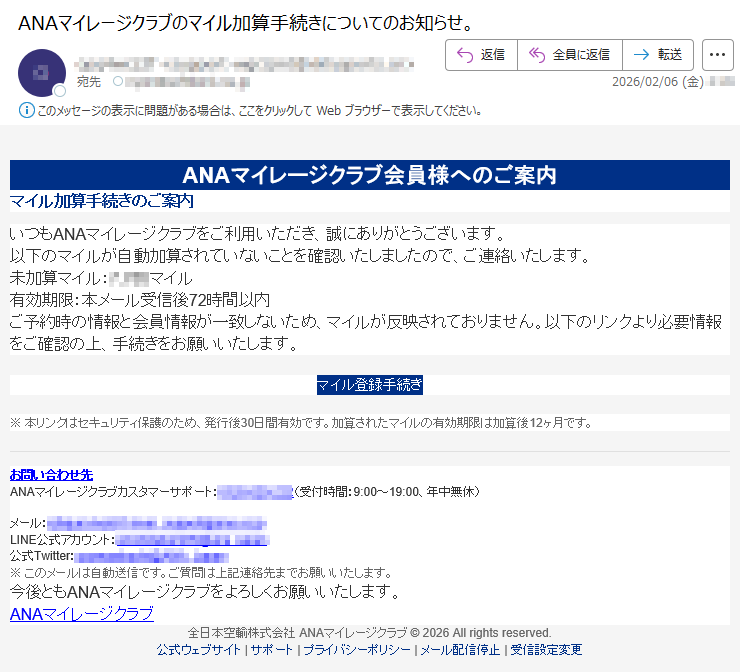Open the お問い合わせ先 link
The height and width of the screenshot is (672, 744).
[x=51, y=474]
